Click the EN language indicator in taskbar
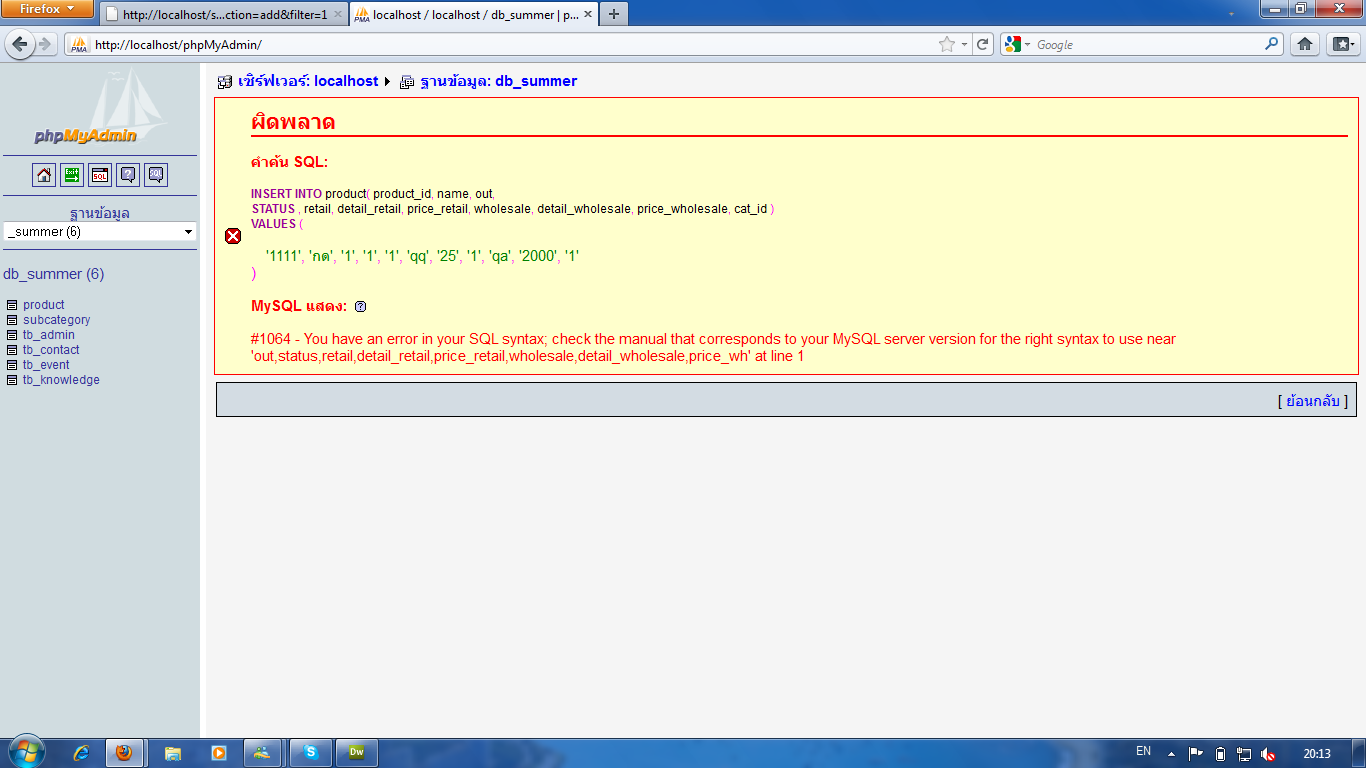The height and width of the screenshot is (768, 1366). 1144,751
